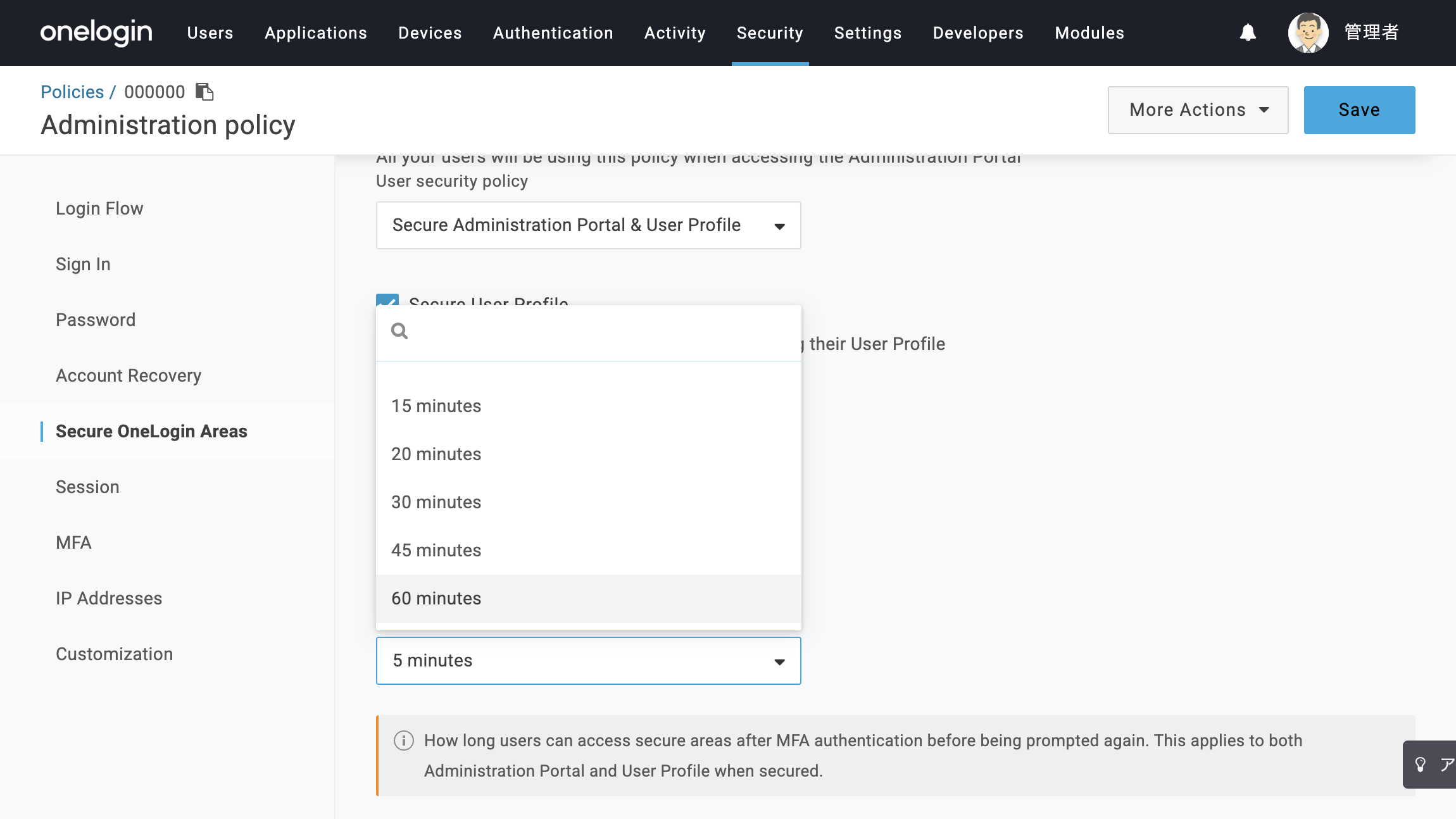
Task: Open the Security menu
Action: 770,33
